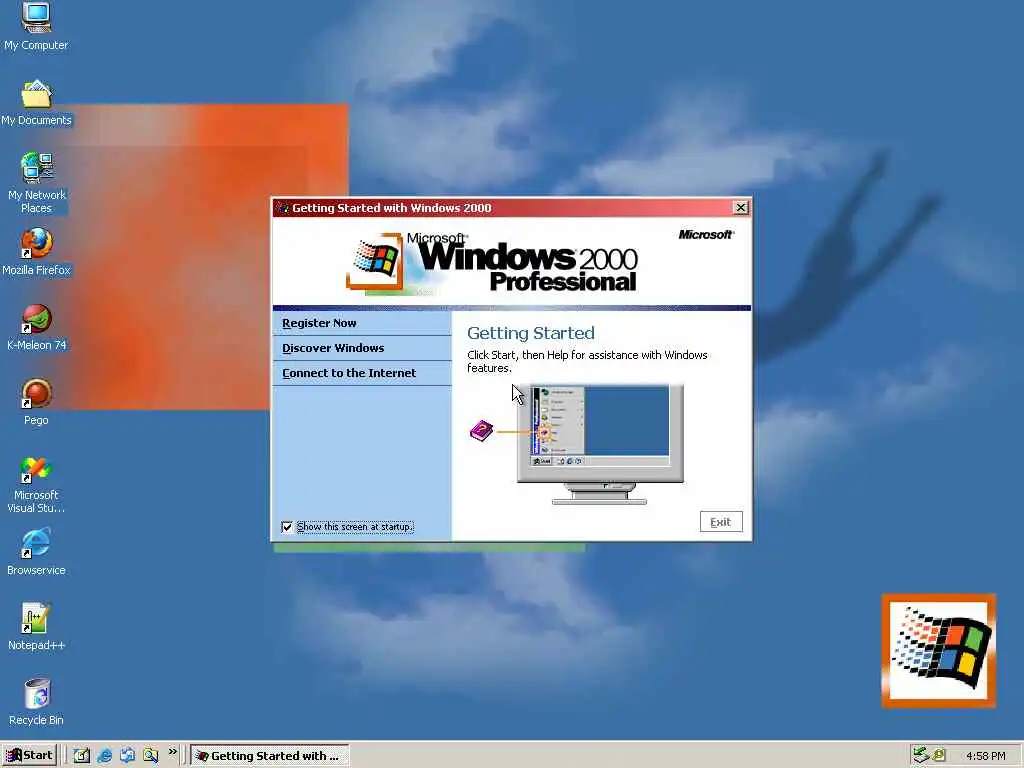This screenshot has height=768, width=1024.
Task: Select the My Network Places icon
Action: 36,182
